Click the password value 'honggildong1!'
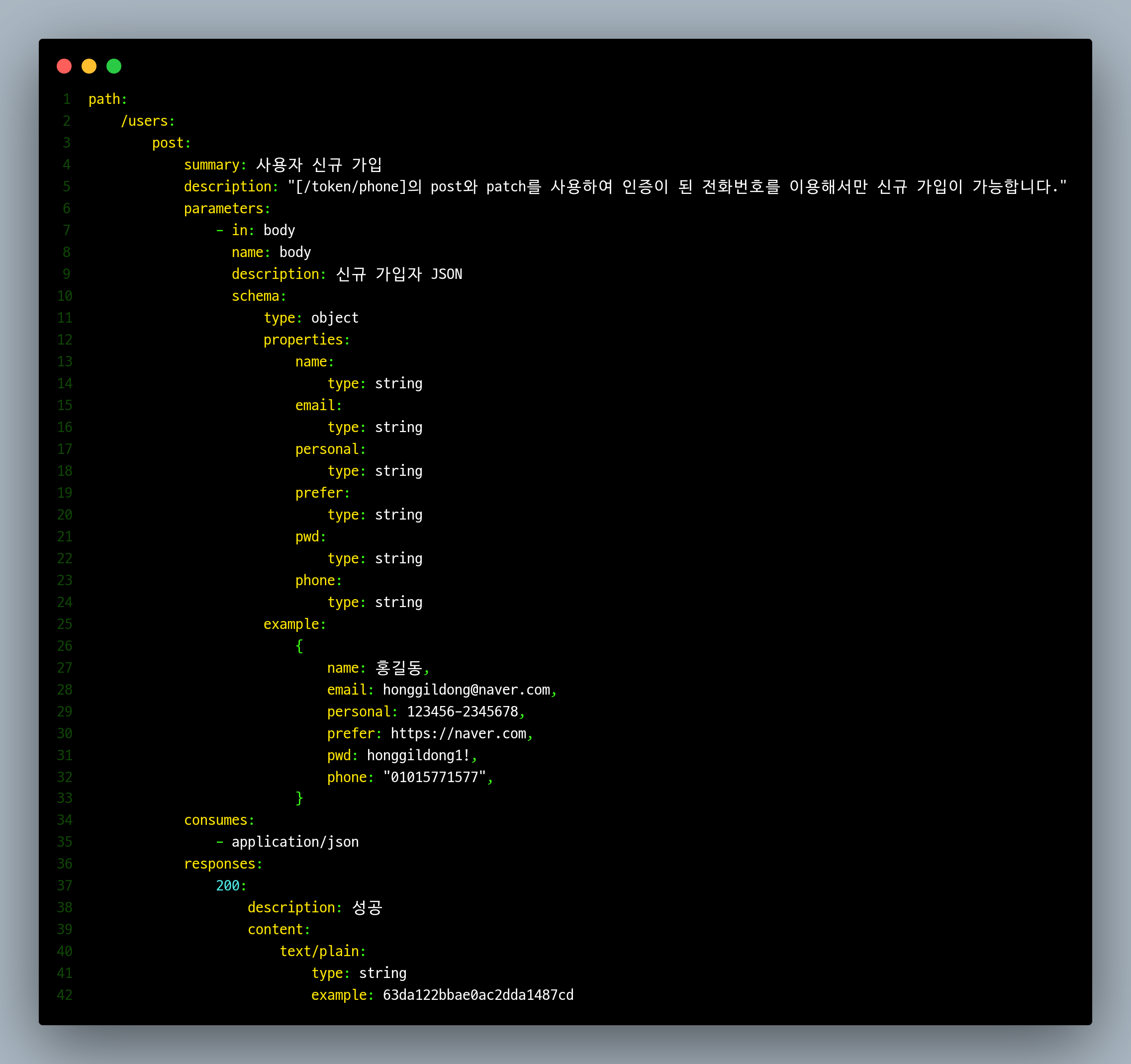The height and width of the screenshot is (1064, 1131). pyautogui.click(x=418, y=756)
